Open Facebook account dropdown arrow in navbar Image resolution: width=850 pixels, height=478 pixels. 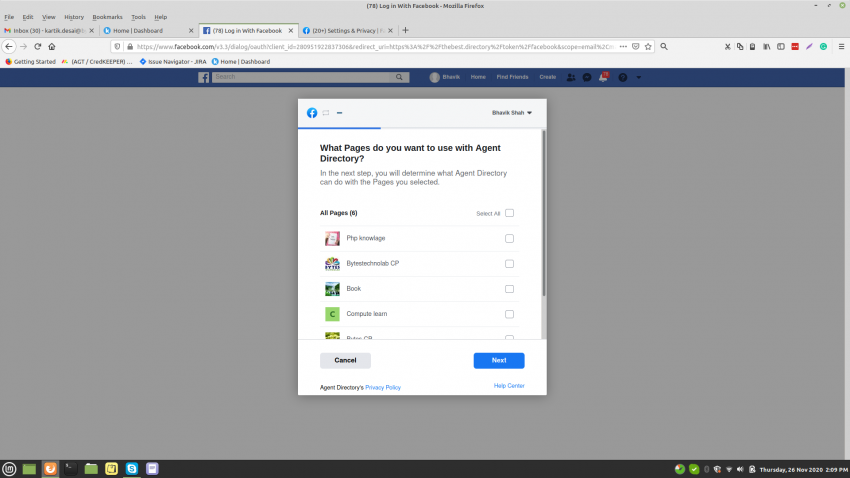click(638, 77)
